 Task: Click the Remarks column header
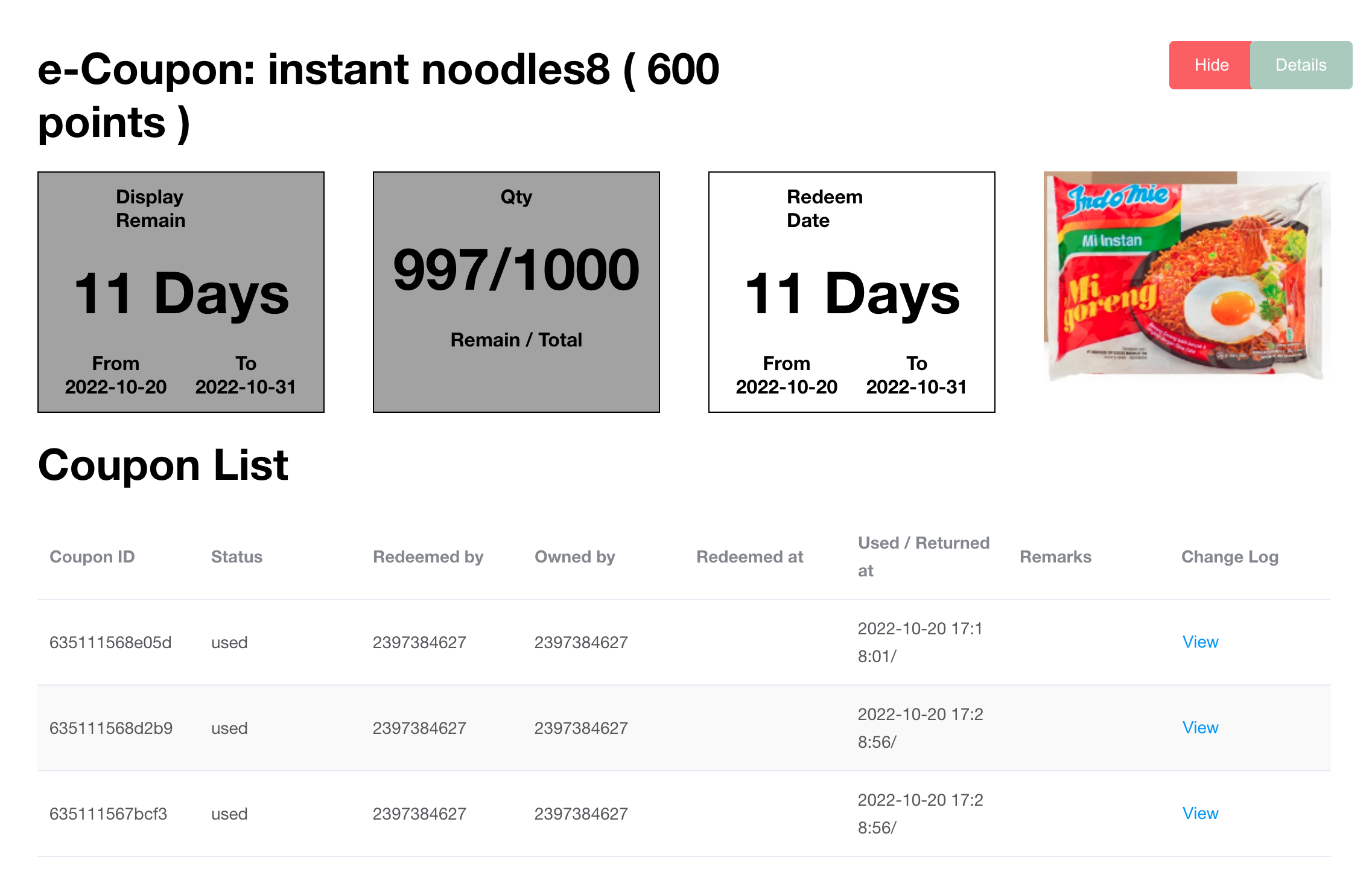pyautogui.click(x=1055, y=556)
